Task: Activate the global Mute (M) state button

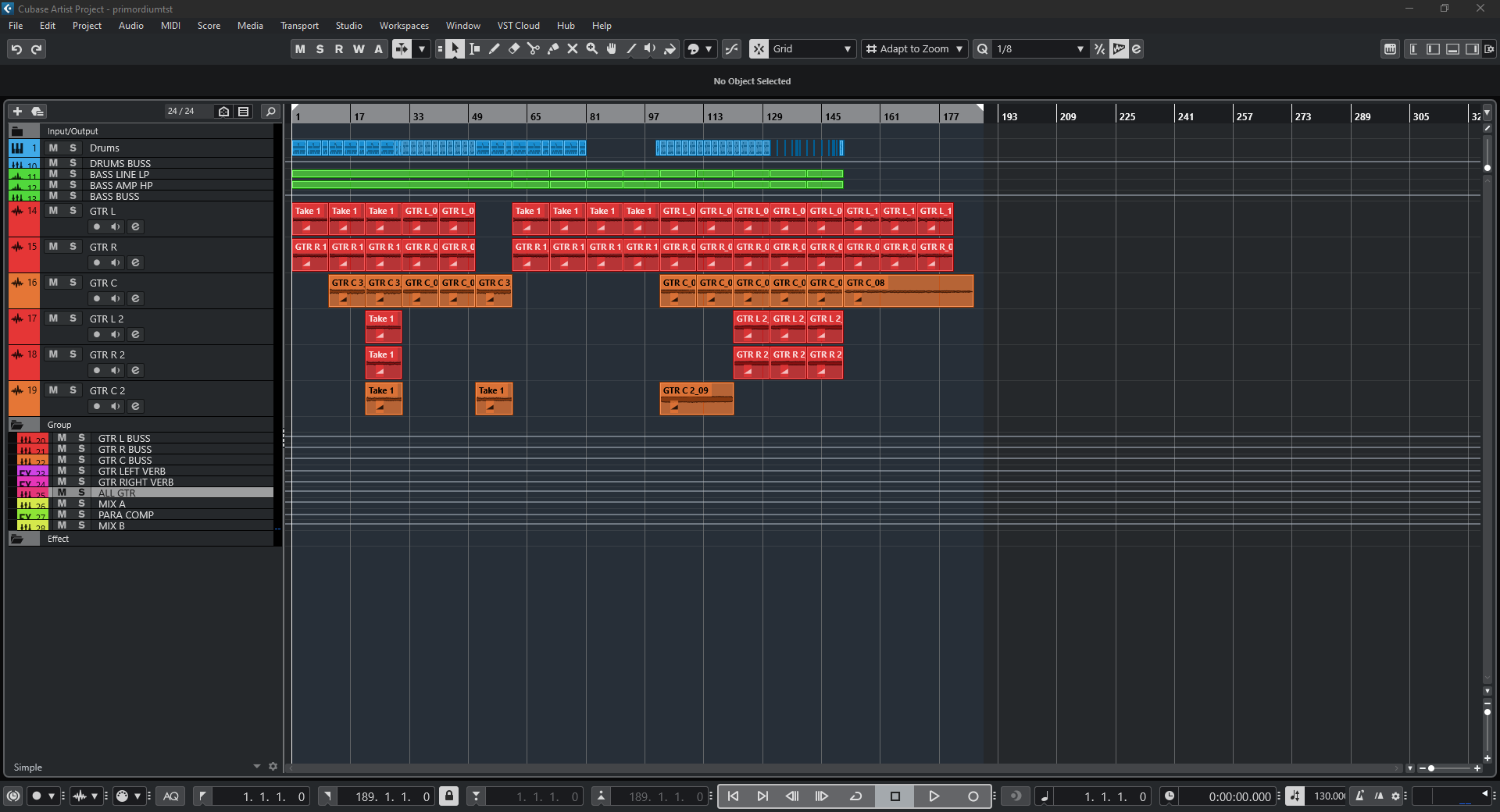Action: pyautogui.click(x=300, y=49)
